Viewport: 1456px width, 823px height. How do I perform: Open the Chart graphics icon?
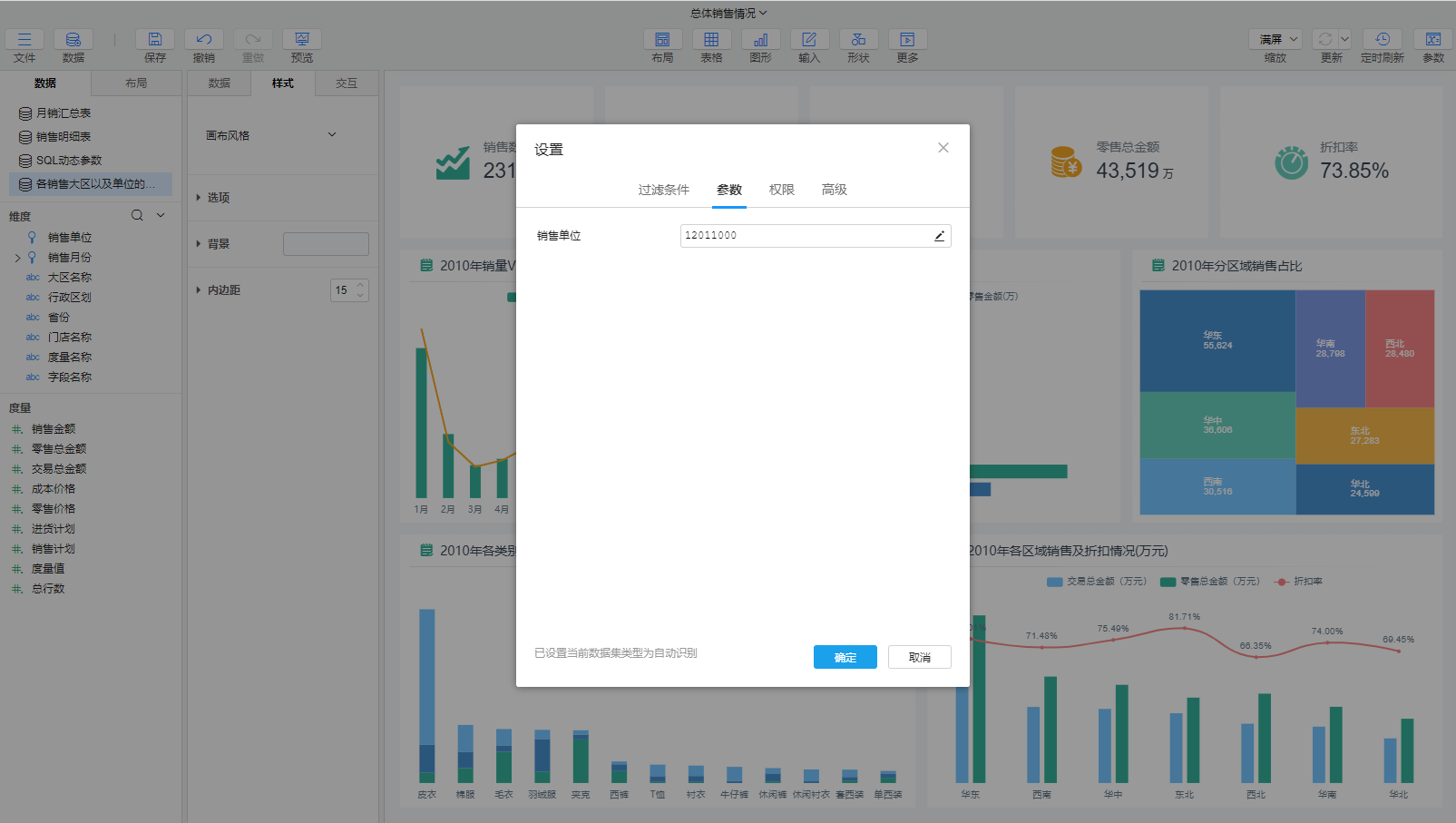point(760,40)
